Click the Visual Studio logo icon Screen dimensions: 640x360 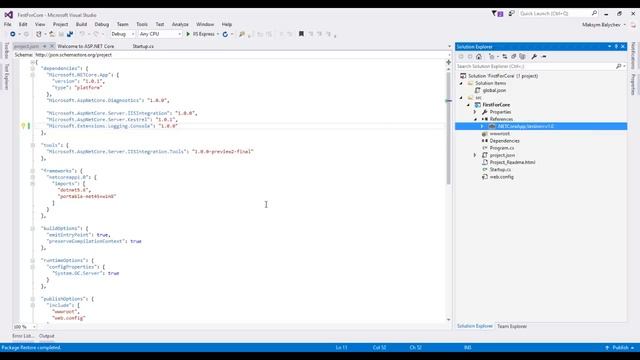click(9, 15)
